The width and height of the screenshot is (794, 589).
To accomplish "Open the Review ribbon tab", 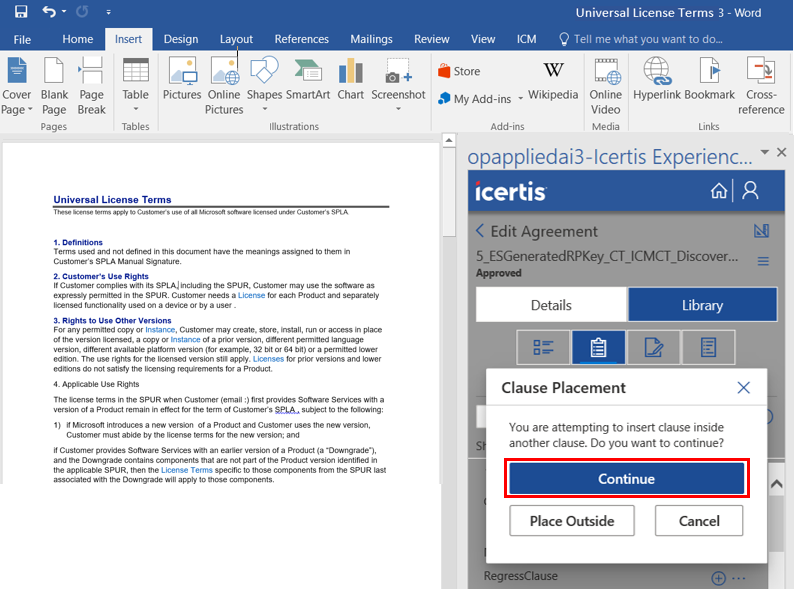I will [431, 39].
